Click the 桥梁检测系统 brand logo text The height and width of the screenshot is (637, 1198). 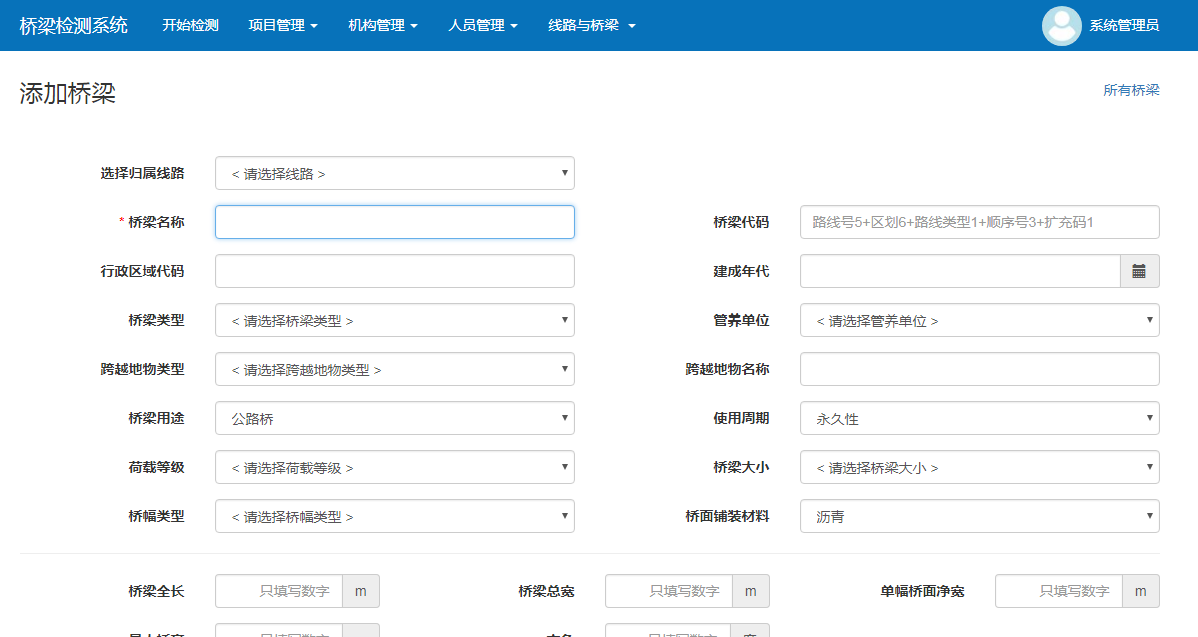pos(74,26)
